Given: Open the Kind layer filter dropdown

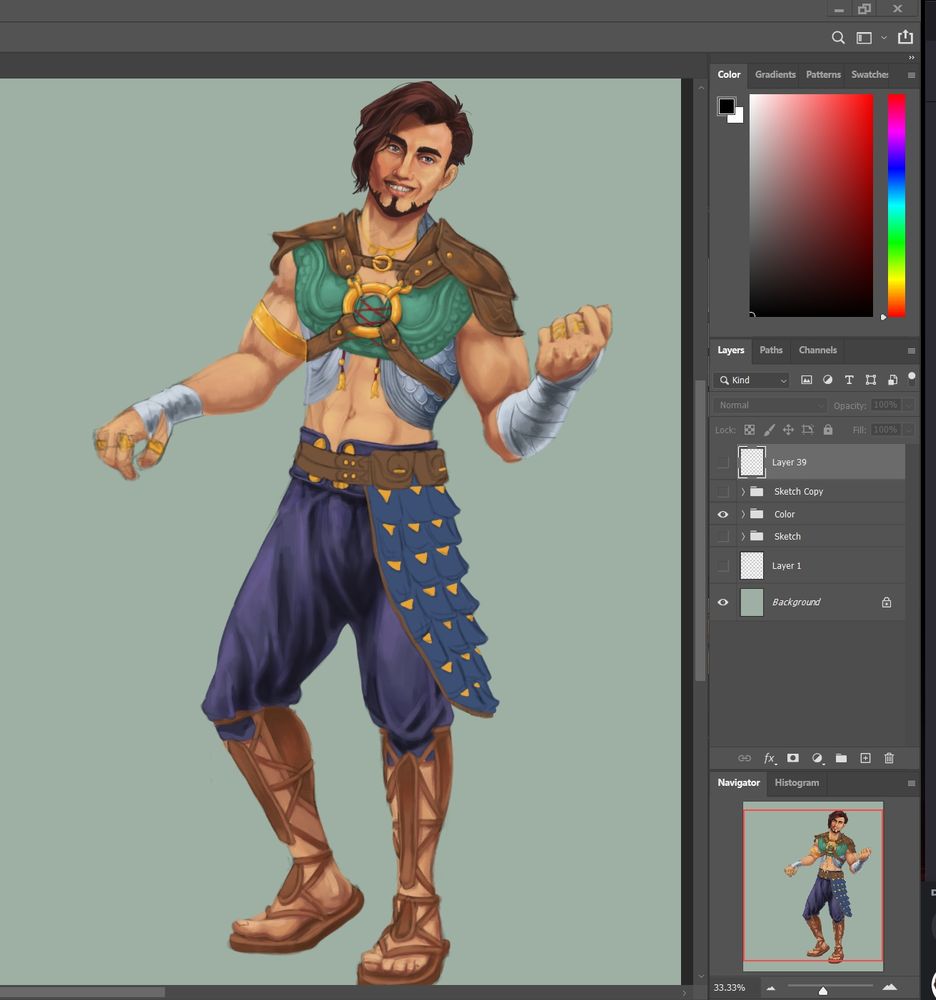Looking at the screenshot, I should [753, 380].
